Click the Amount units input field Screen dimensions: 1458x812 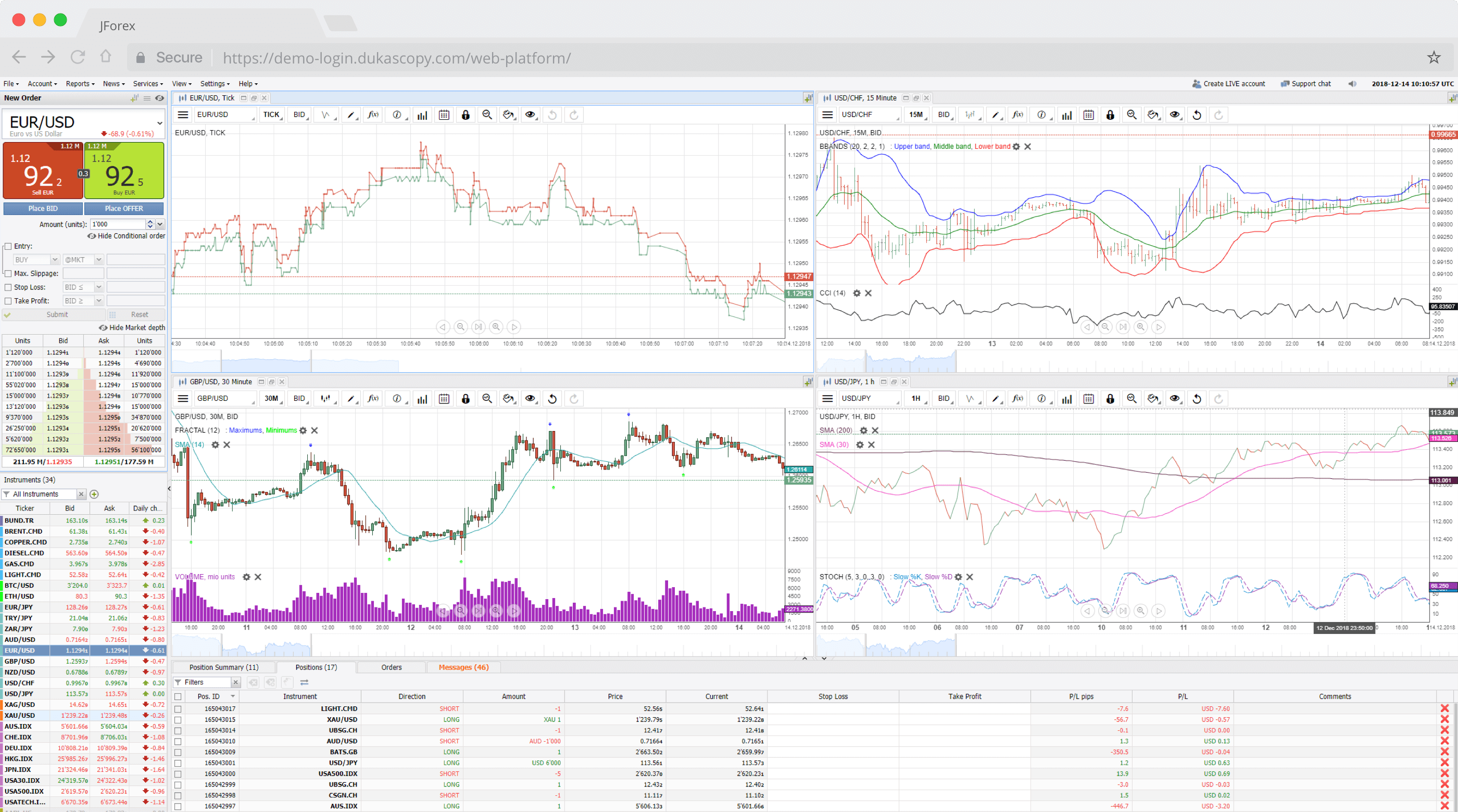click(x=118, y=225)
